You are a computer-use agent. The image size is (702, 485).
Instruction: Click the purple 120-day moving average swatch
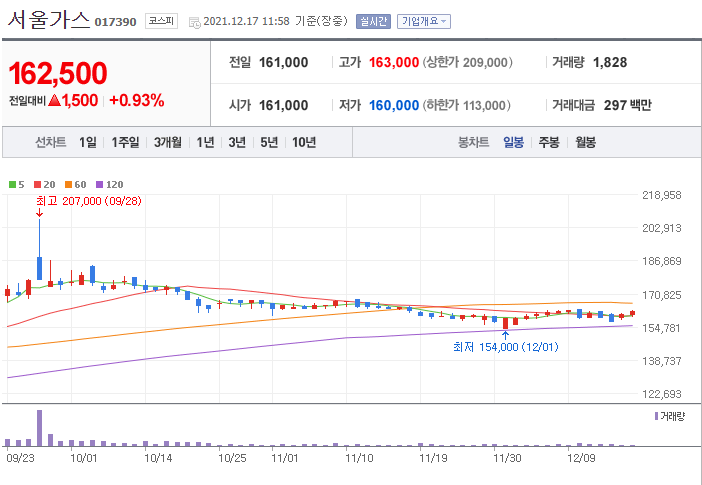point(99,185)
